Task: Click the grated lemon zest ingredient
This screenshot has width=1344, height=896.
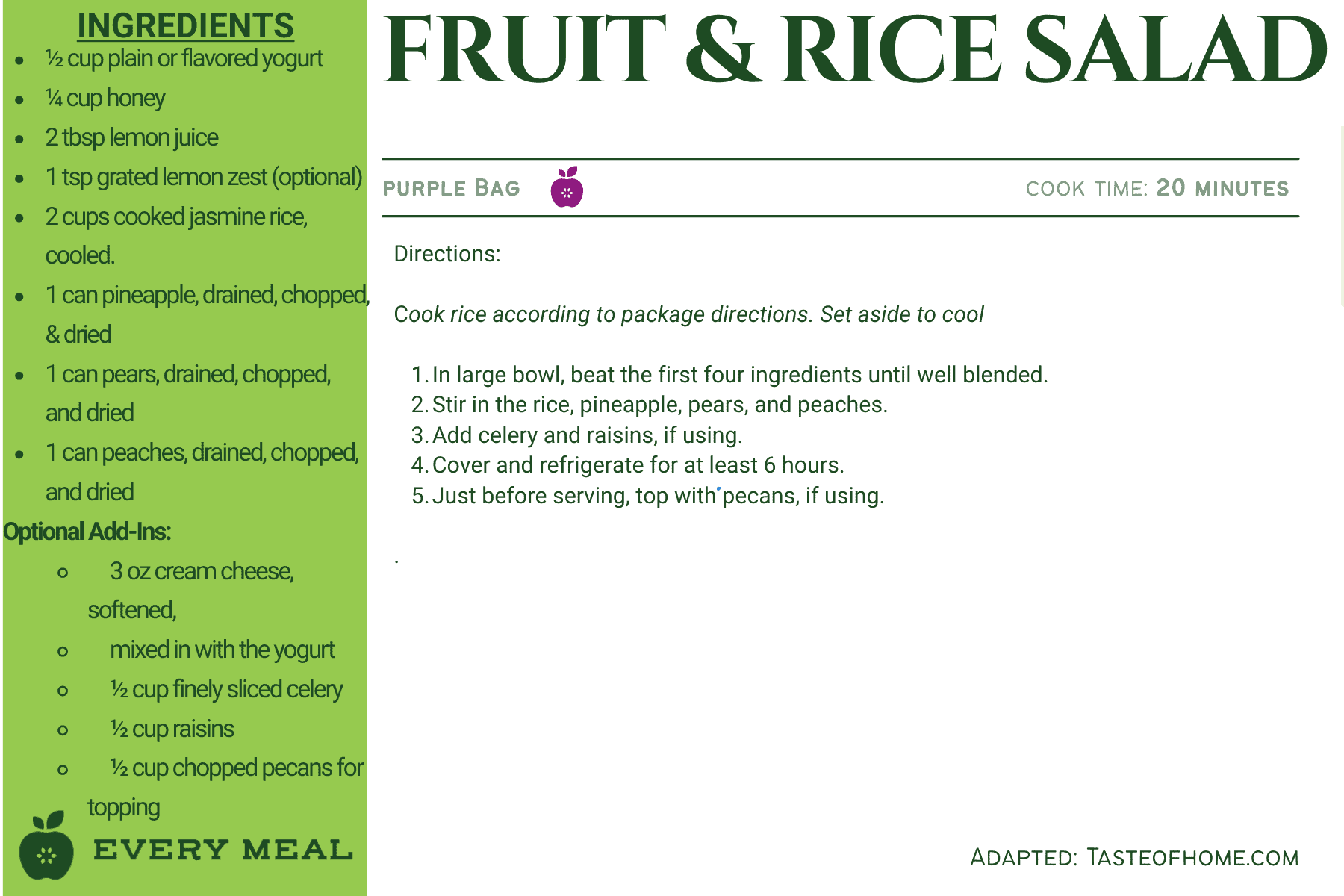Action: click(x=203, y=178)
